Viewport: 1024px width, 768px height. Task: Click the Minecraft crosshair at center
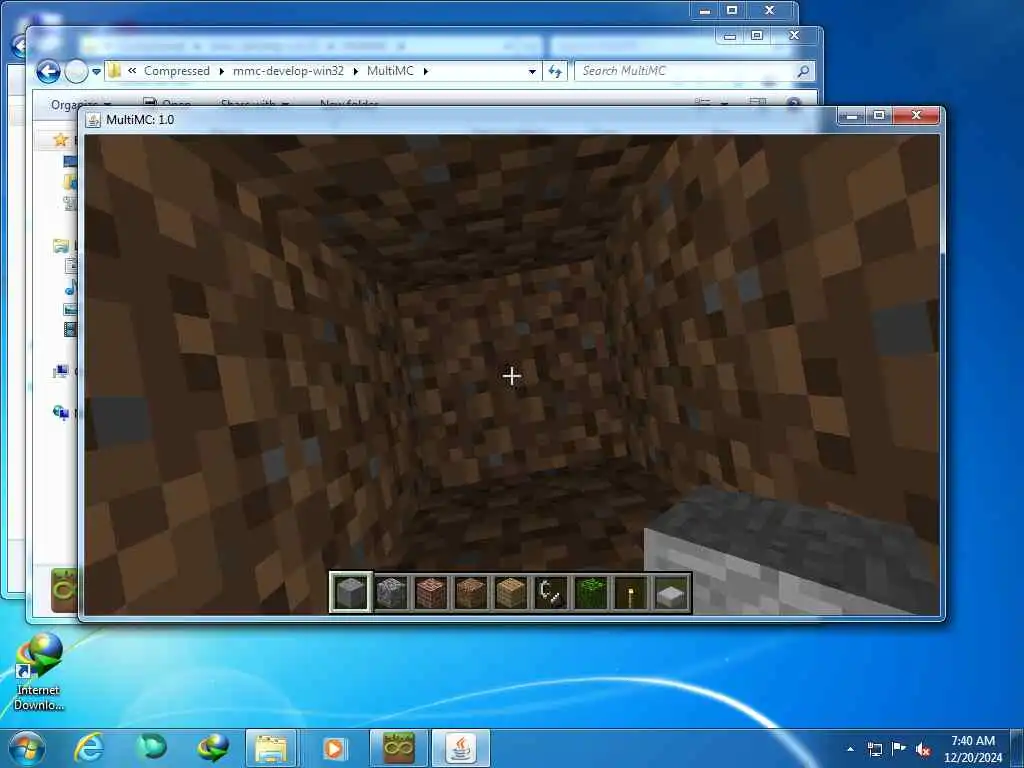coord(511,376)
